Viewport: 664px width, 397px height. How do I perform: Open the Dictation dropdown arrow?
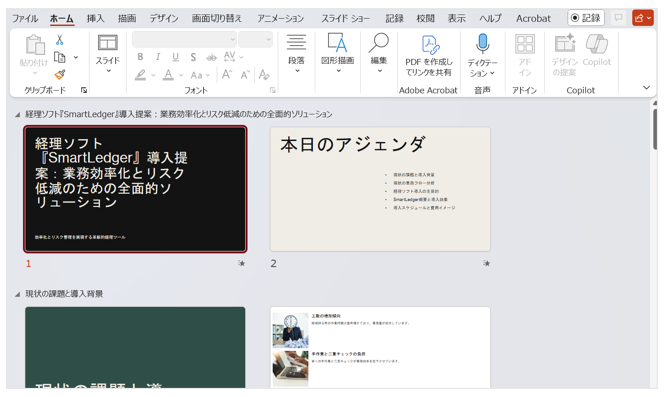[x=492, y=73]
